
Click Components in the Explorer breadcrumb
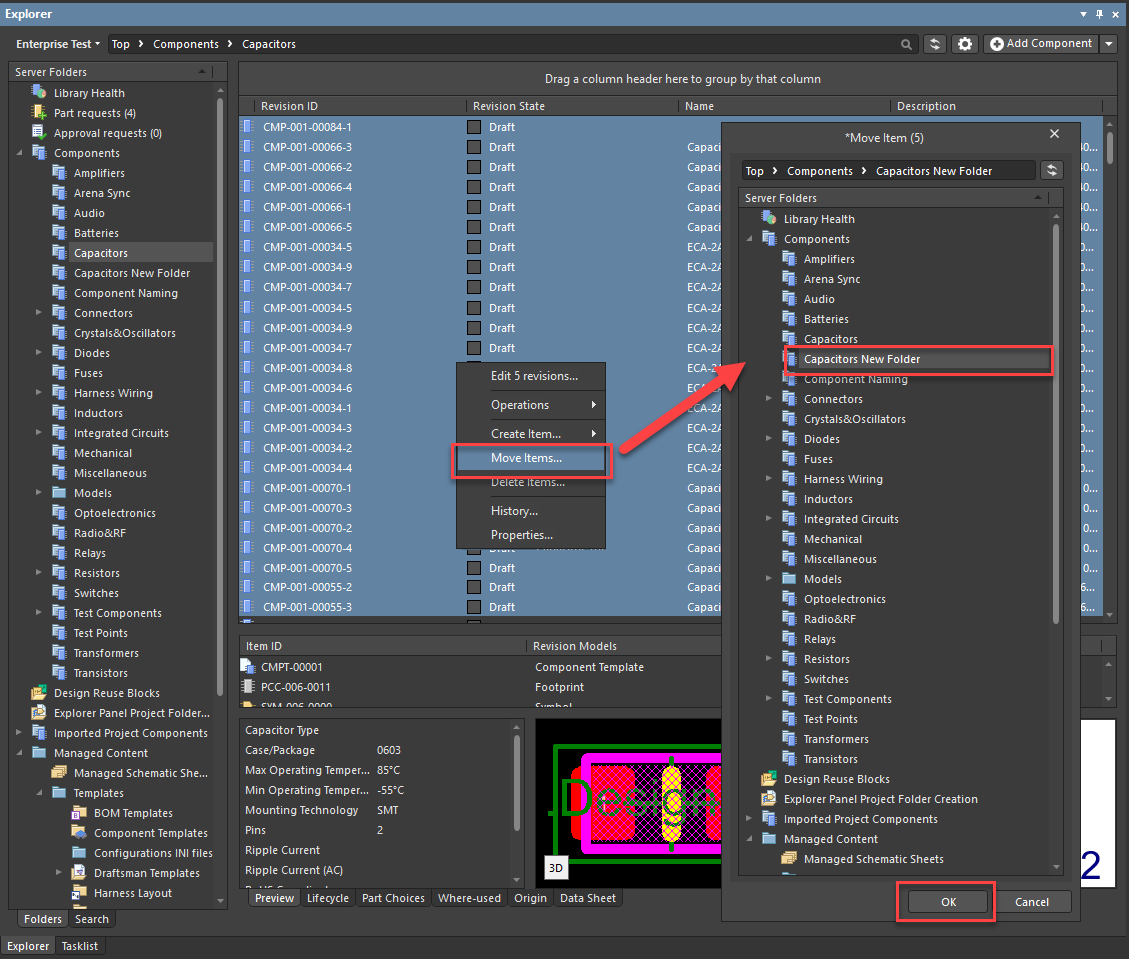coord(186,44)
